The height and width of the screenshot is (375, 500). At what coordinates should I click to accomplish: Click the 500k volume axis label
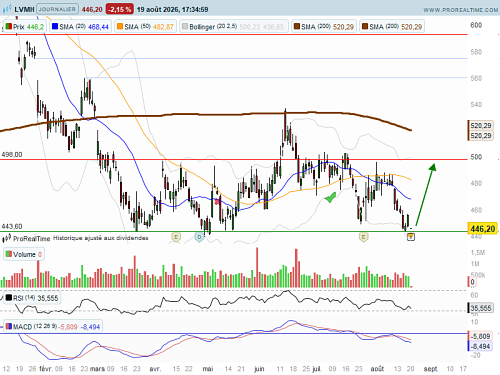478,275
